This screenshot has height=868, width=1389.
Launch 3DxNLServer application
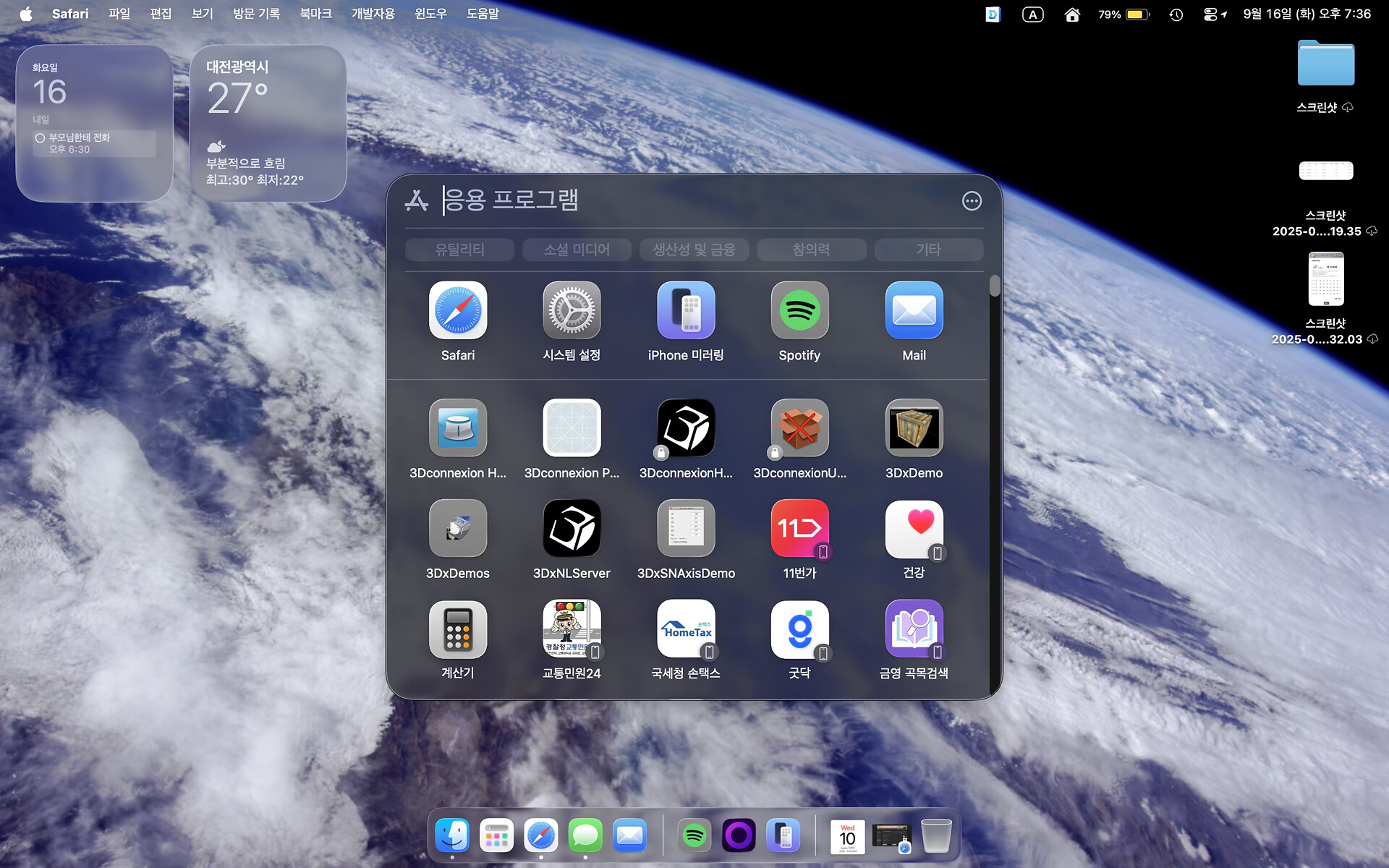pos(572,529)
